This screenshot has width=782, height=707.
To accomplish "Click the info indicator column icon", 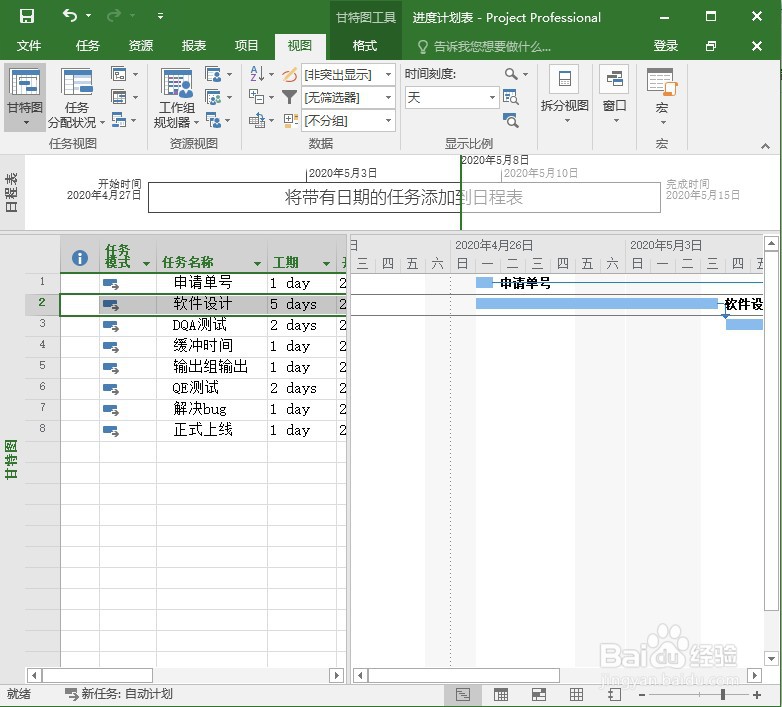I will [x=80, y=258].
